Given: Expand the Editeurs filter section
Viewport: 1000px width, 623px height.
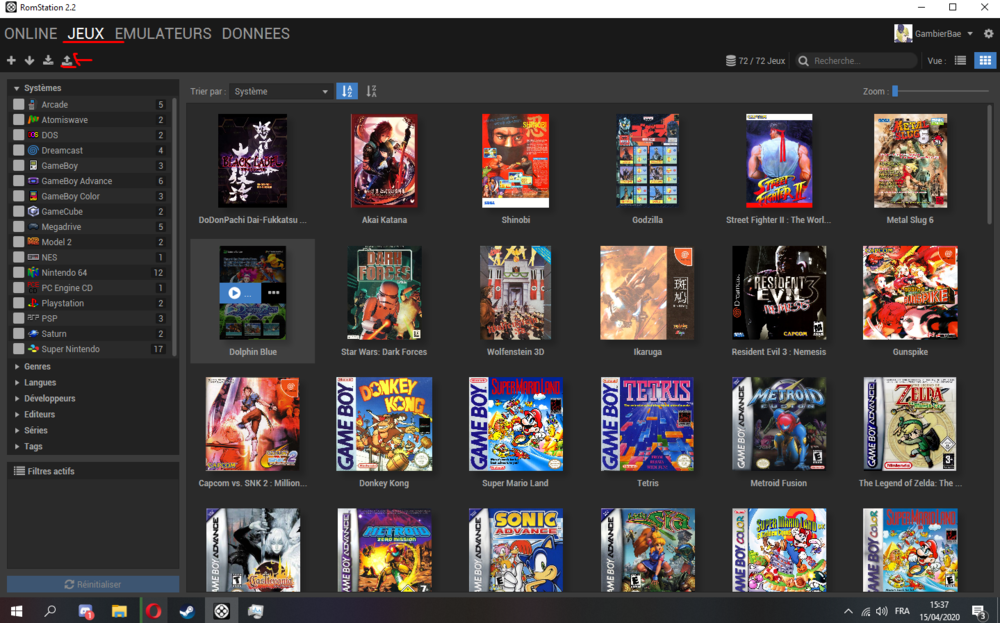Looking at the screenshot, I should pos(17,414).
